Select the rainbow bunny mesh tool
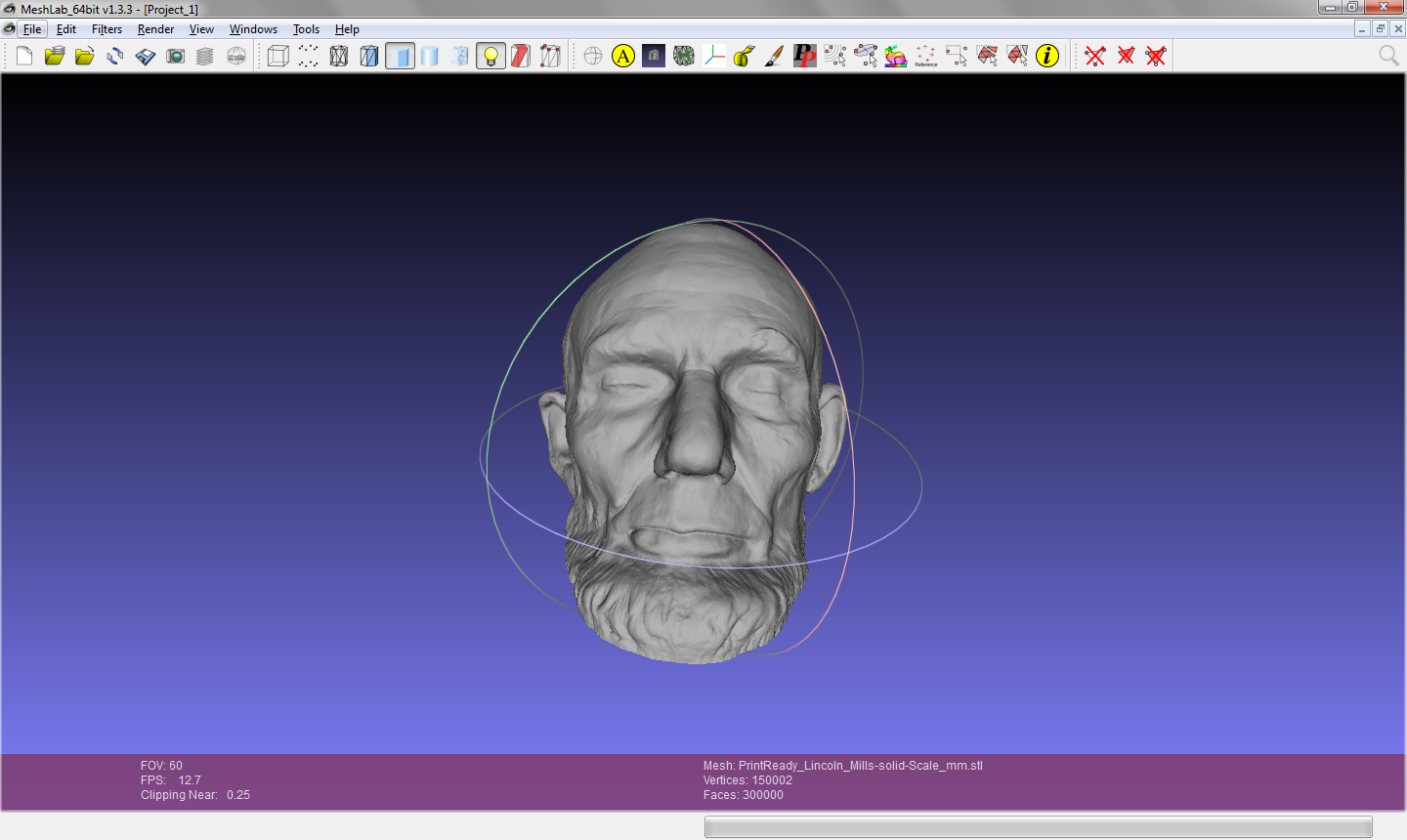The image size is (1407, 840). click(895, 56)
